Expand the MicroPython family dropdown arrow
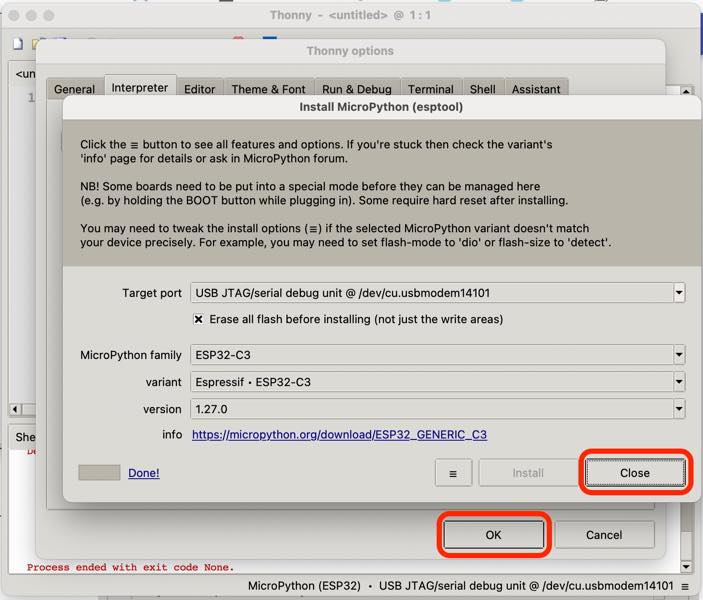 (679, 355)
